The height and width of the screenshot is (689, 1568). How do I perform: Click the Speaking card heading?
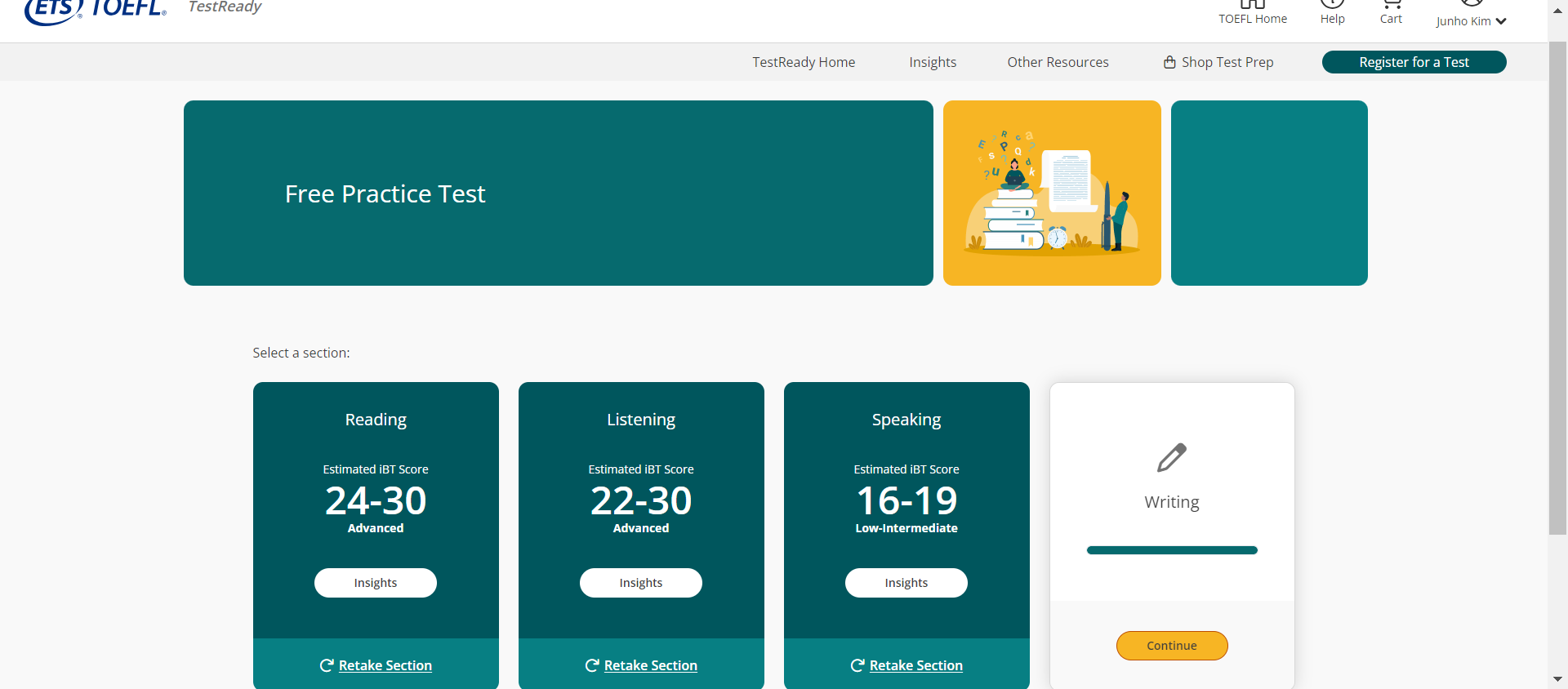click(906, 420)
